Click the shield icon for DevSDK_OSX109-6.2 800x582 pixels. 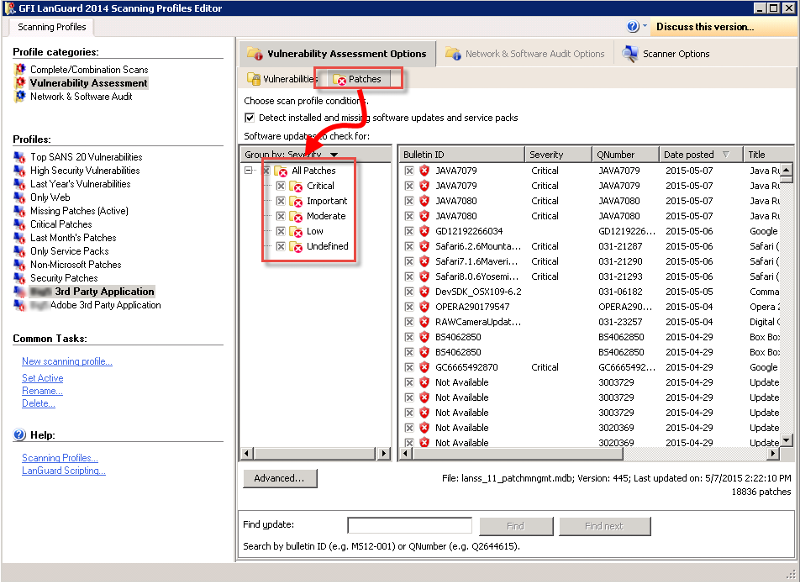click(x=424, y=292)
